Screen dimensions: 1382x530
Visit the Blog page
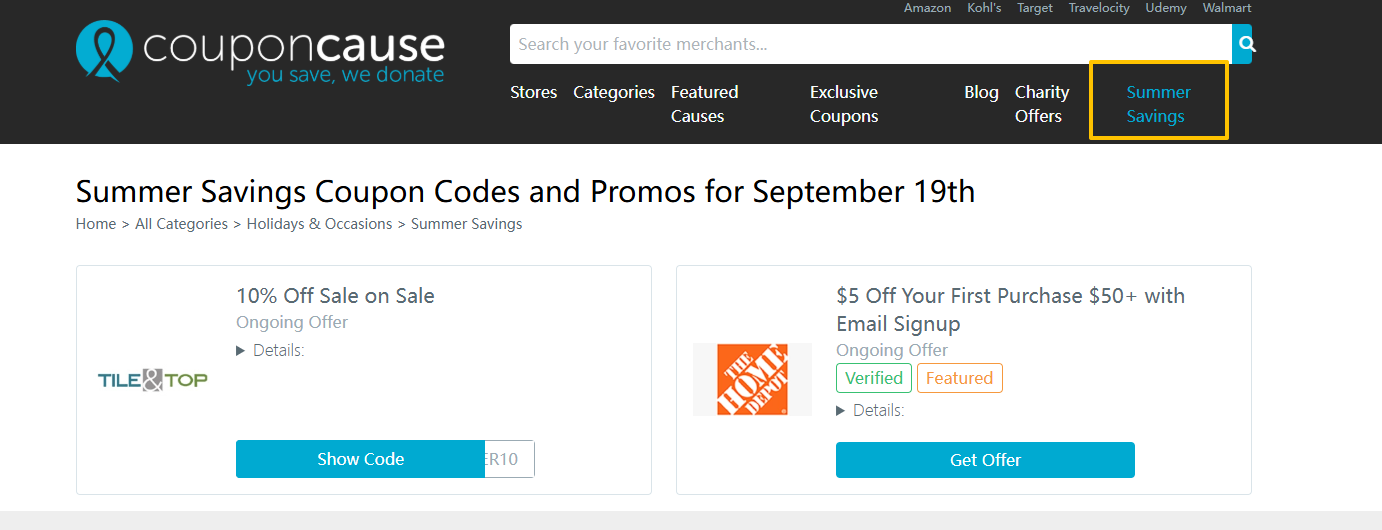tap(981, 92)
